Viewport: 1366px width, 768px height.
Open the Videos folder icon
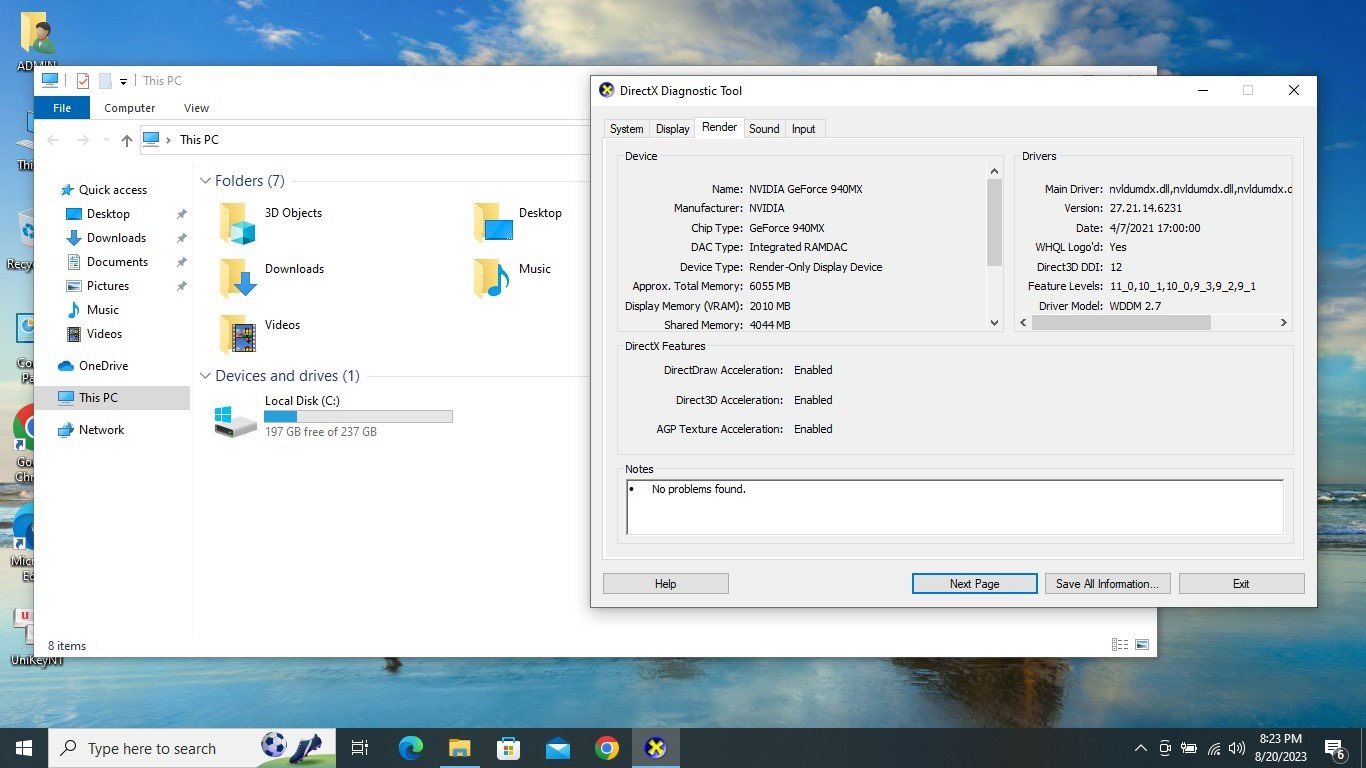(x=238, y=334)
